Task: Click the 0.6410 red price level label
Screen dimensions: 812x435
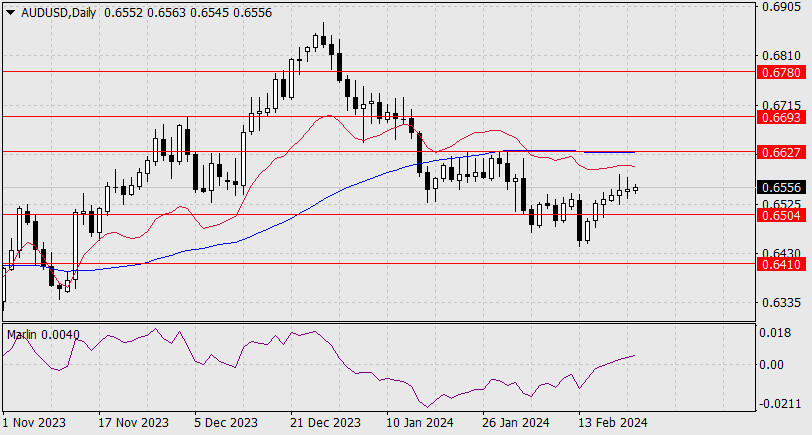Action: click(781, 265)
